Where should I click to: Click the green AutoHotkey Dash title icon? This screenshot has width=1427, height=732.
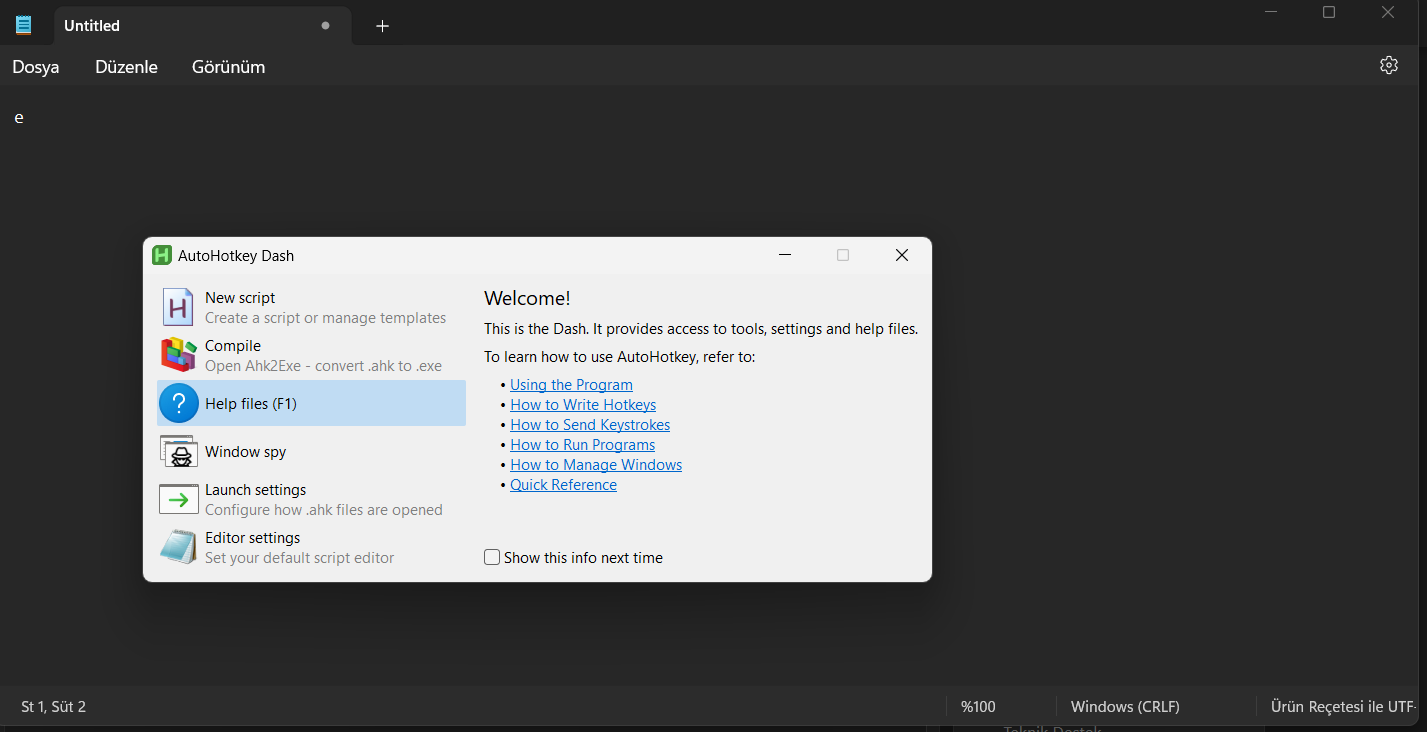pyautogui.click(x=162, y=255)
